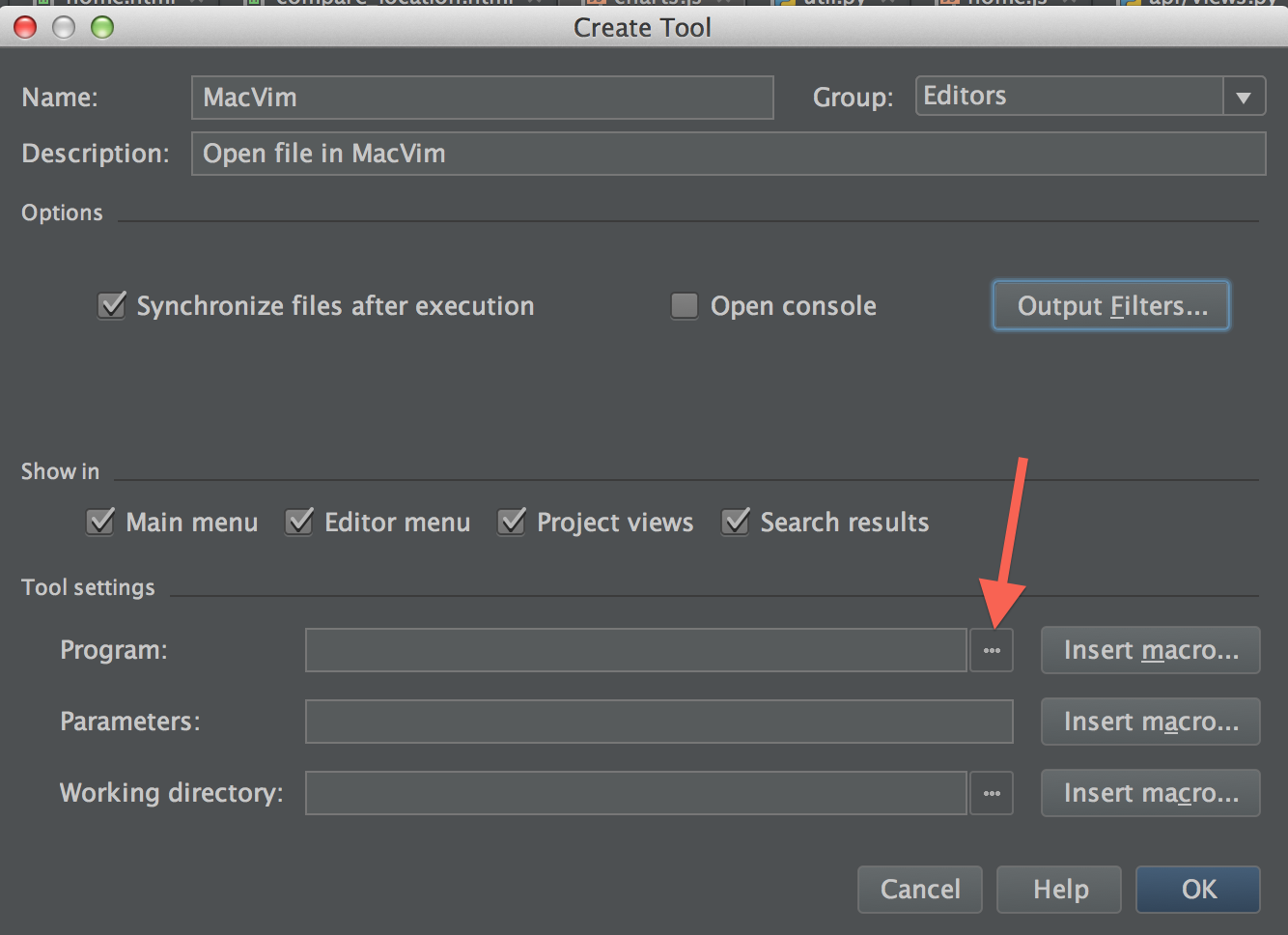
Task: Insert macro for Parameters field
Action: pos(1151,722)
